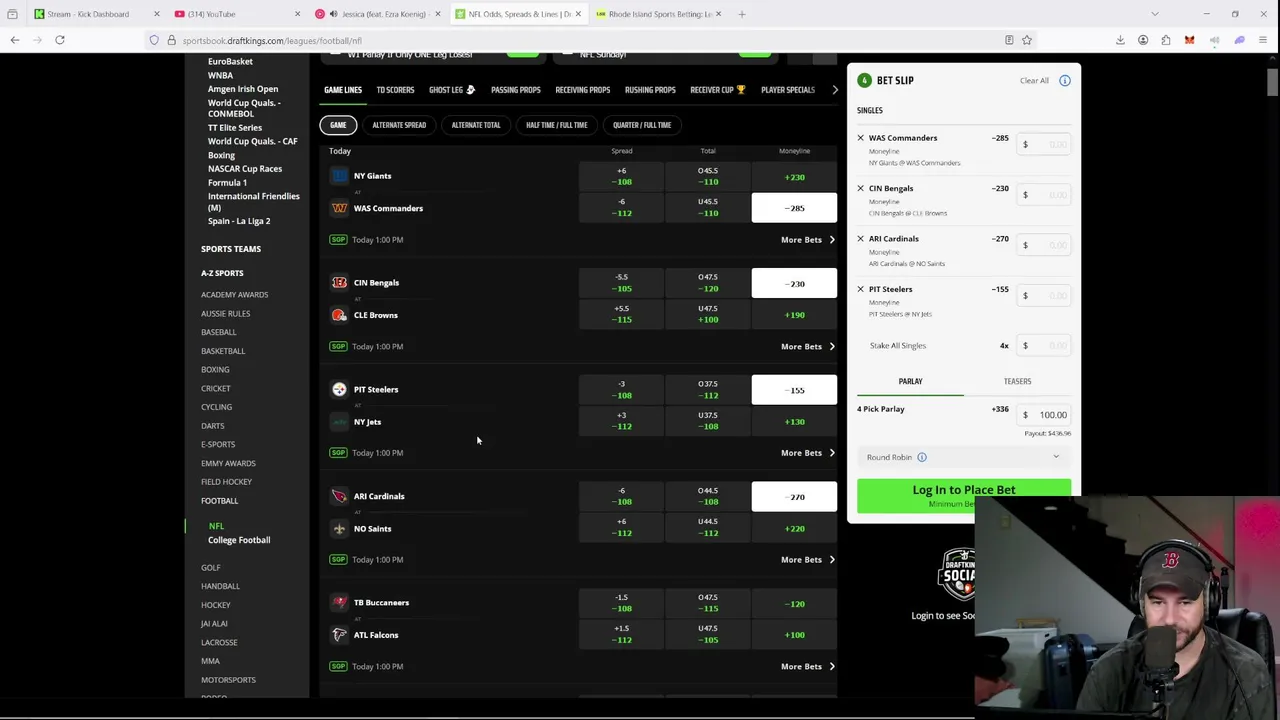Select Game filter pill
Image resolution: width=1280 pixels, height=720 pixels.
[x=338, y=125]
